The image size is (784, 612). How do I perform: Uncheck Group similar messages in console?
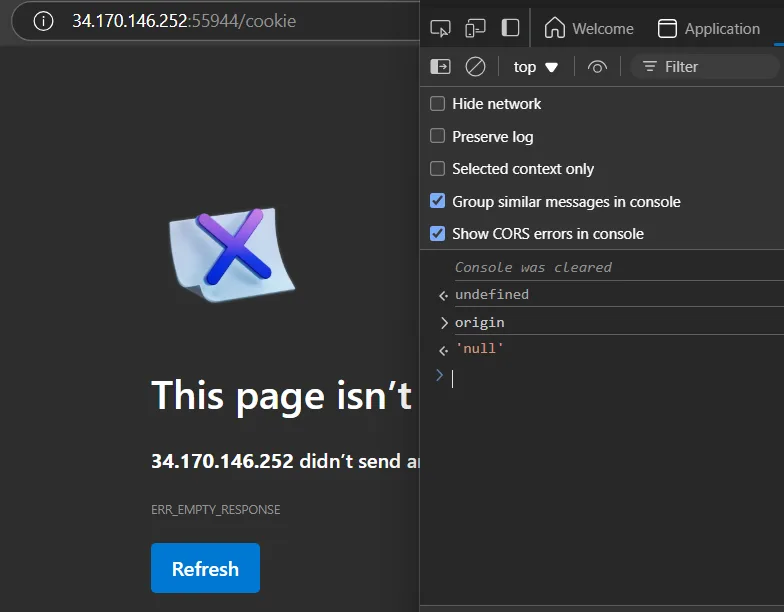tap(438, 201)
